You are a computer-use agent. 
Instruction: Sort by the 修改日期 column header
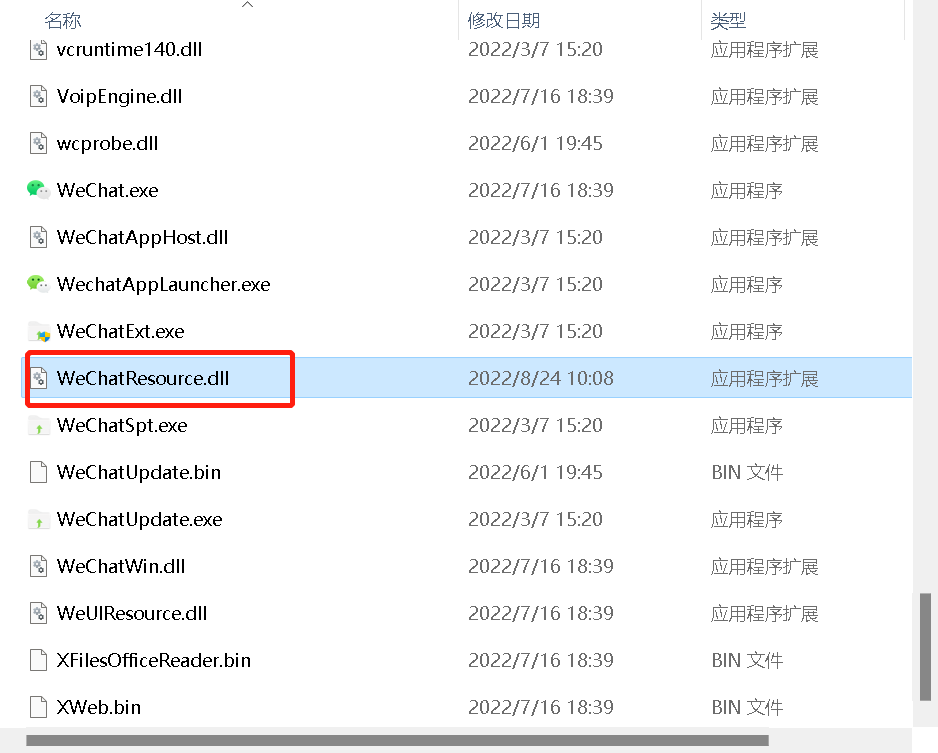(x=504, y=21)
